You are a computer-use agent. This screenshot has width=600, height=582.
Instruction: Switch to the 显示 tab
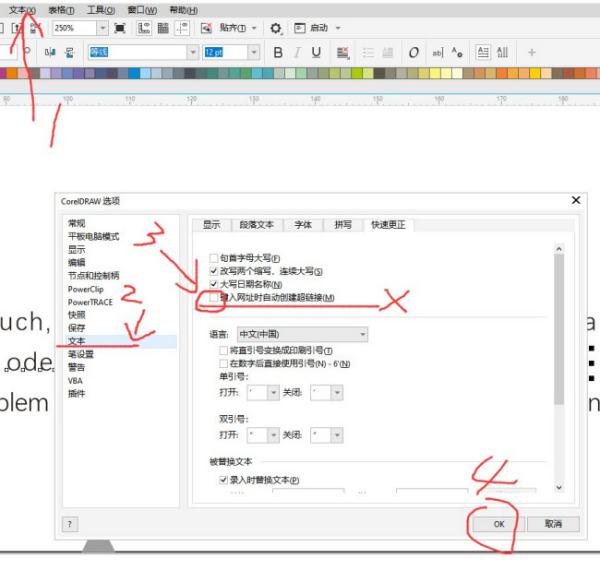(212, 225)
